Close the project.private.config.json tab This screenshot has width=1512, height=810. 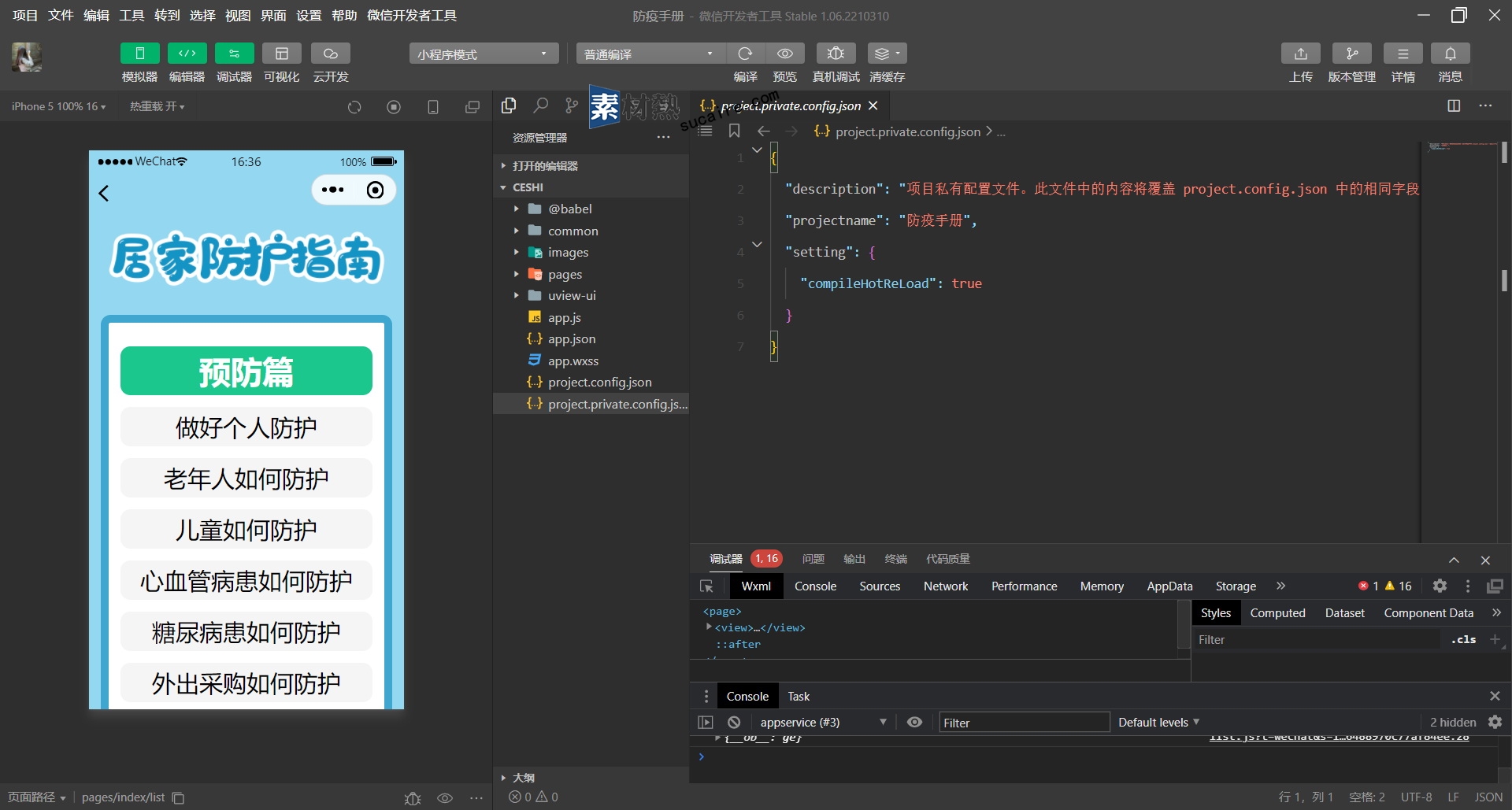873,105
